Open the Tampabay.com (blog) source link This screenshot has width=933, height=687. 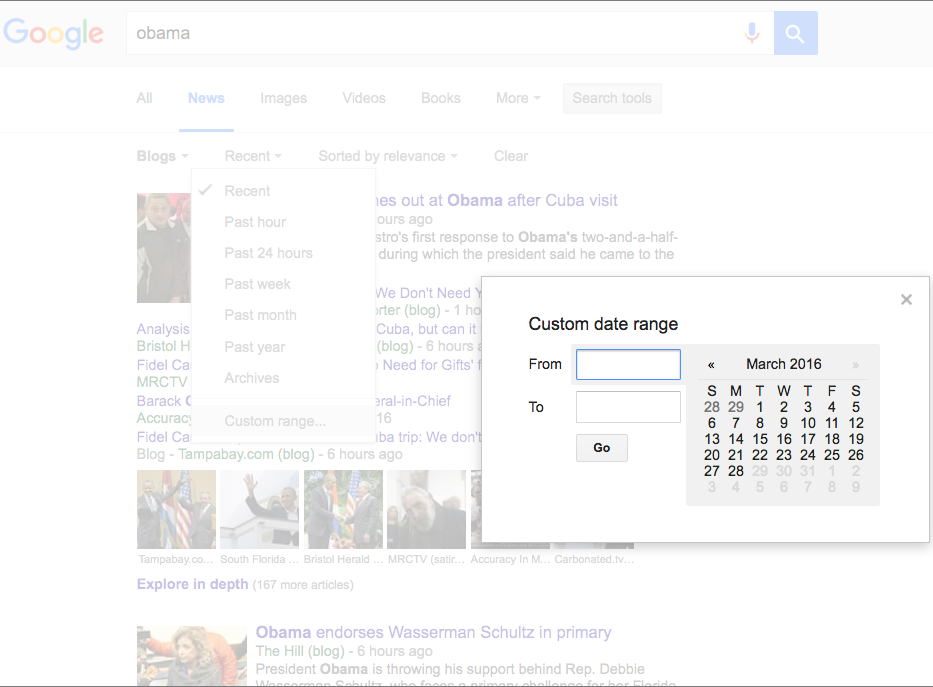tap(246, 454)
